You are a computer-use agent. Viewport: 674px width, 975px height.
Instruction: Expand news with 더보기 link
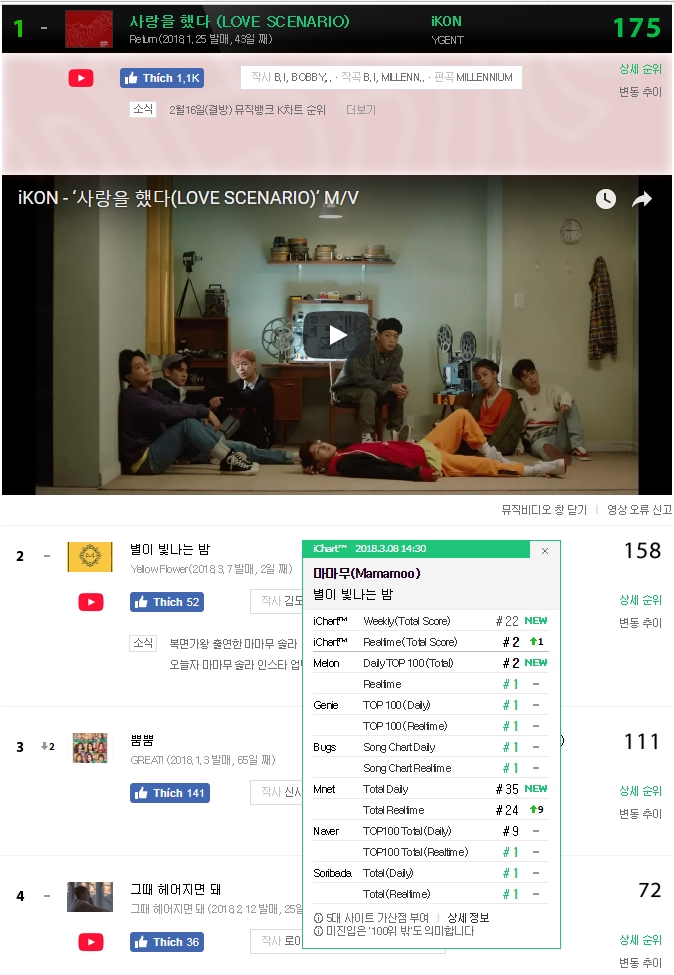coord(361,110)
